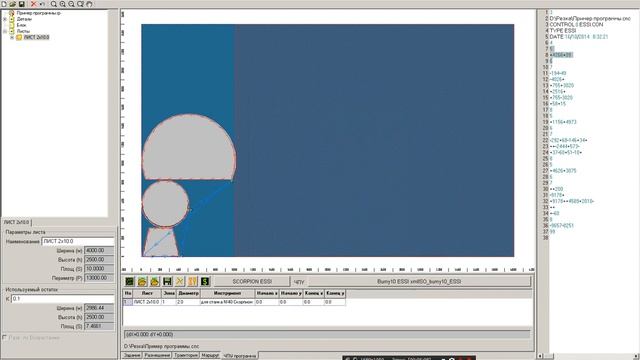The height and width of the screenshot is (360, 640).
Task: Switch to the Маршрут tab
Action: click(x=210, y=356)
